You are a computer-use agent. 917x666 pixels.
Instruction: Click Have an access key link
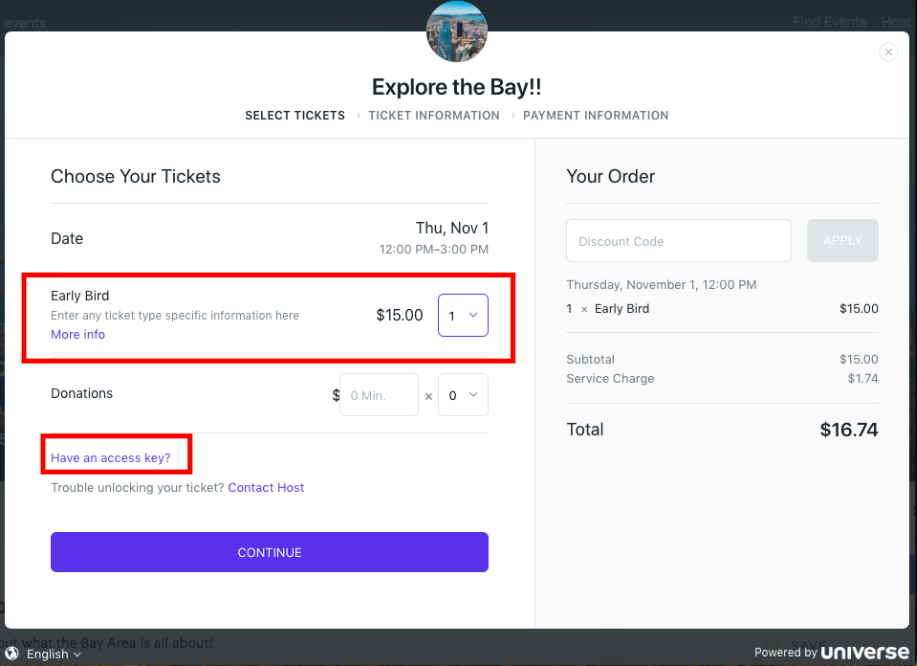point(111,458)
